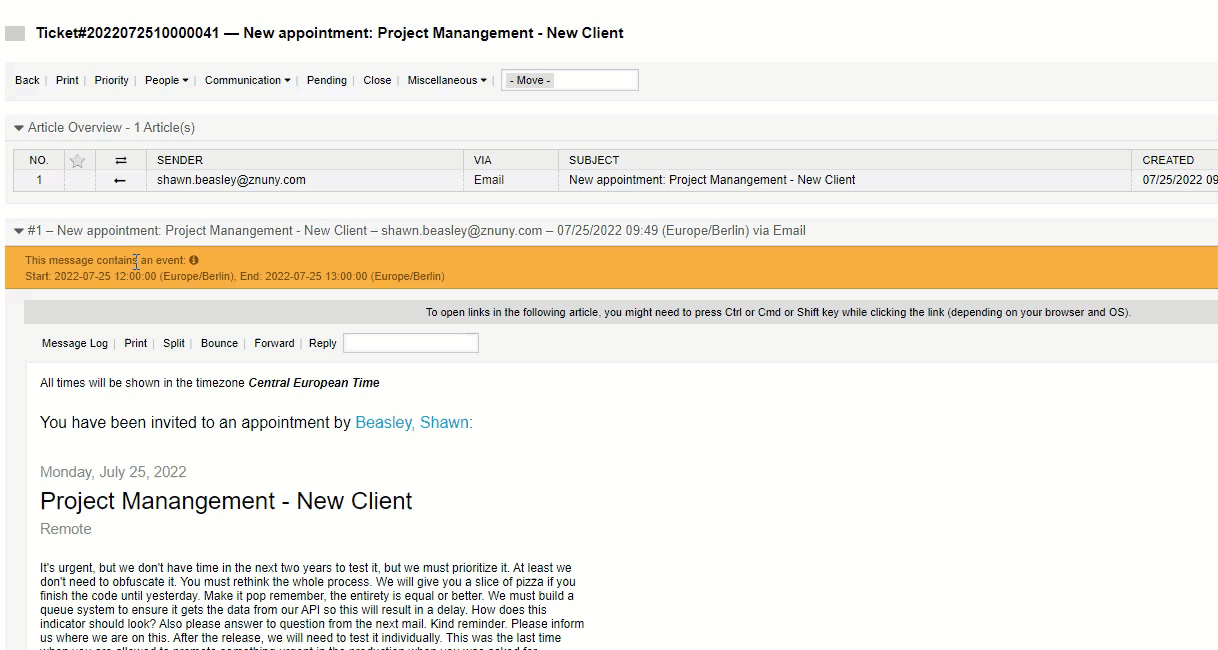Click the star icon in article table header
The height and width of the screenshot is (650, 1218).
click(78, 160)
